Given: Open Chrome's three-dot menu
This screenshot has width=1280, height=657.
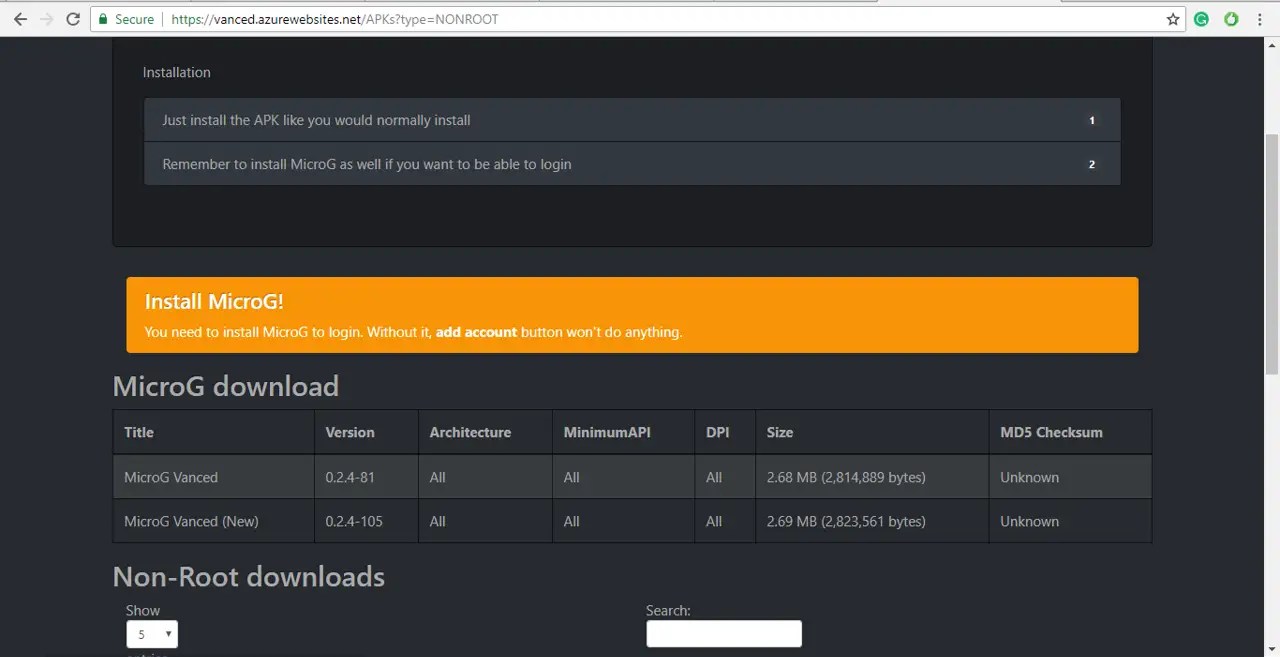Looking at the screenshot, I should tap(1259, 19).
